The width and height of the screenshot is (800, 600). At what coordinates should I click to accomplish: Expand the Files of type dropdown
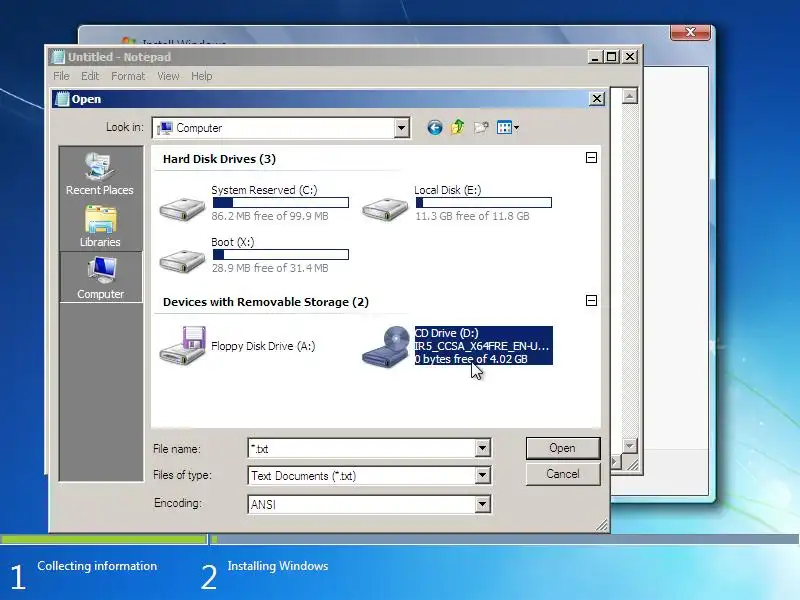pyautogui.click(x=482, y=475)
